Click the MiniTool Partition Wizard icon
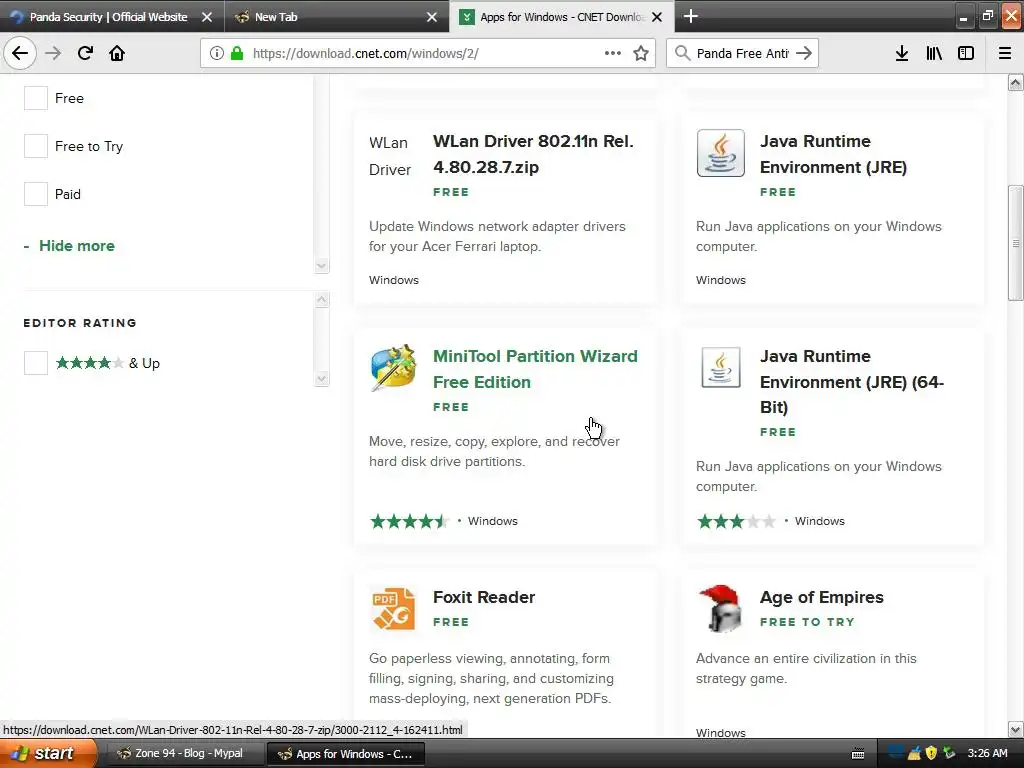1024x768 pixels. 393,368
